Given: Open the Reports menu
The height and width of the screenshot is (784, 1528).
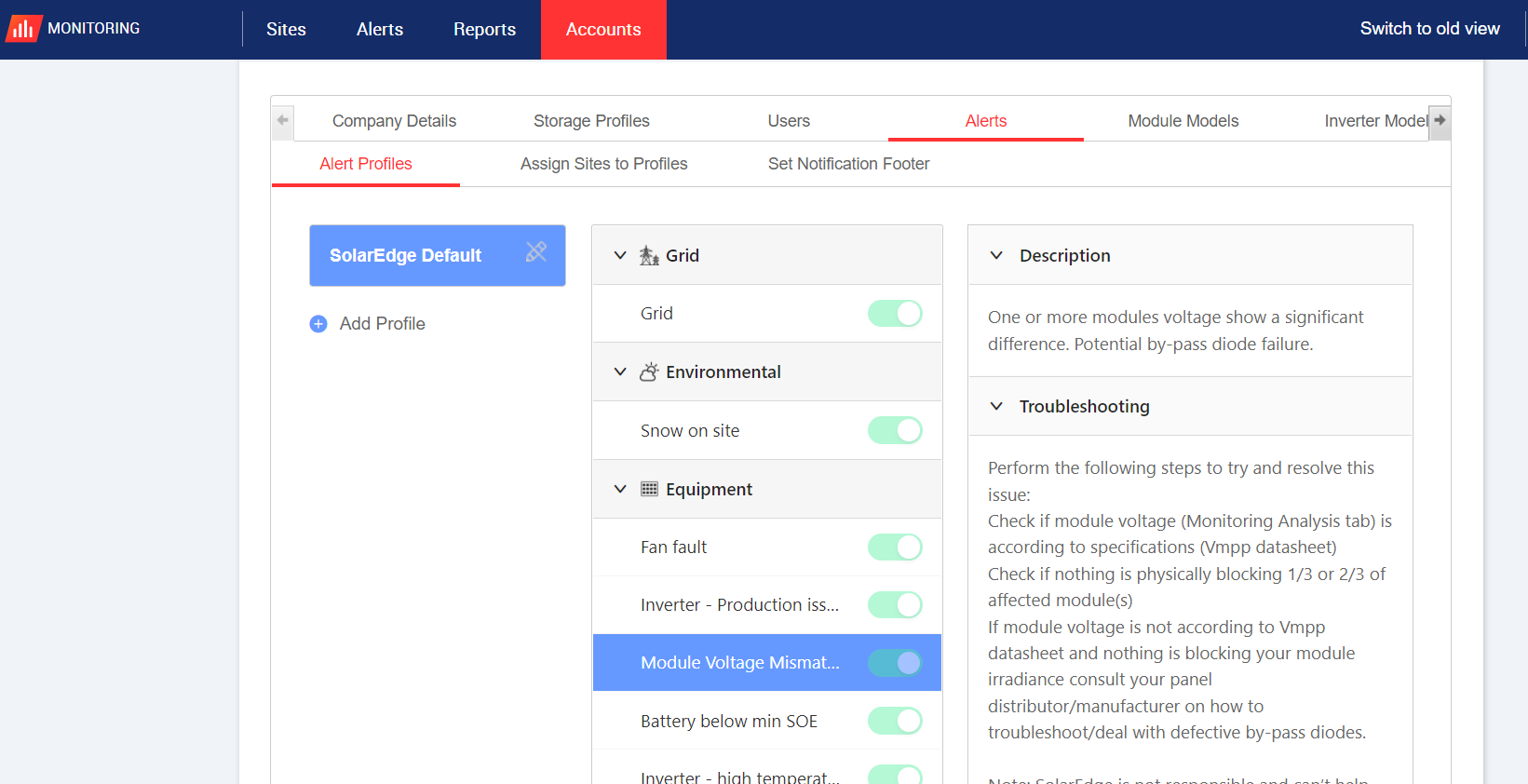Looking at the screenshot, I should [484, 29].
